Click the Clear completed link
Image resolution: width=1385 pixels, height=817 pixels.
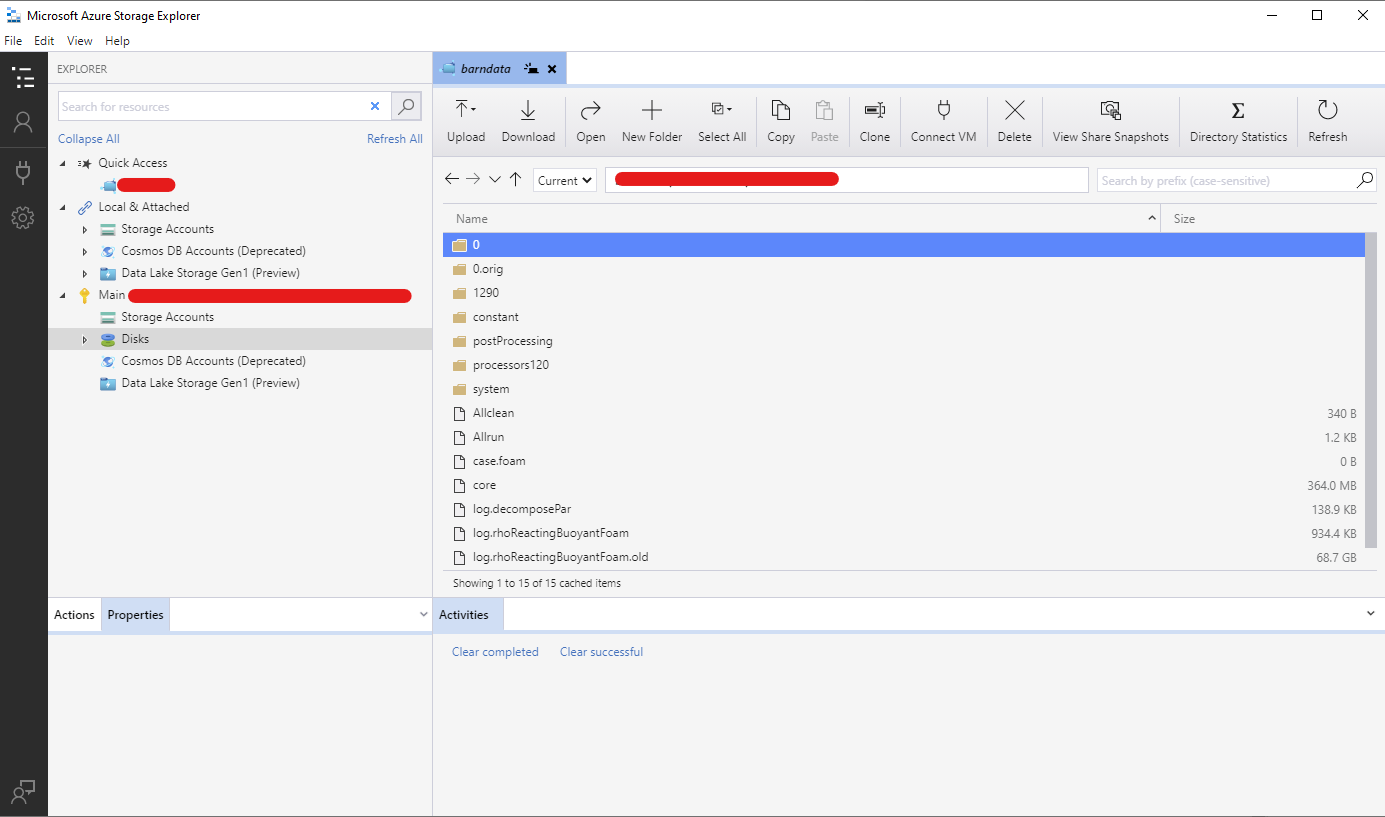click(x=495, y=652)
